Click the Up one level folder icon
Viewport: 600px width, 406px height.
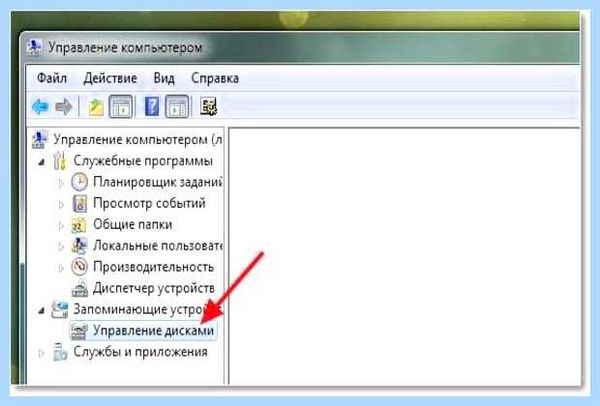pyautogui.click(x=96, y=107)
